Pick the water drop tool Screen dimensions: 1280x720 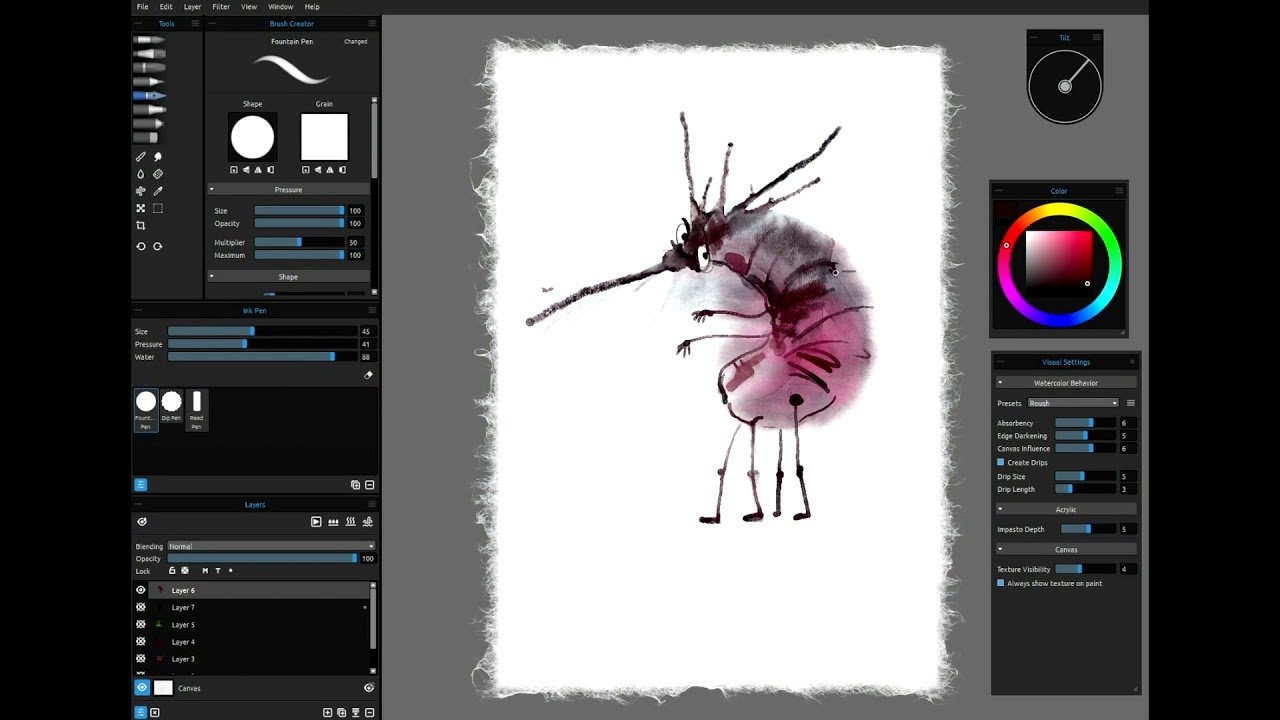[x=141, y=174]
